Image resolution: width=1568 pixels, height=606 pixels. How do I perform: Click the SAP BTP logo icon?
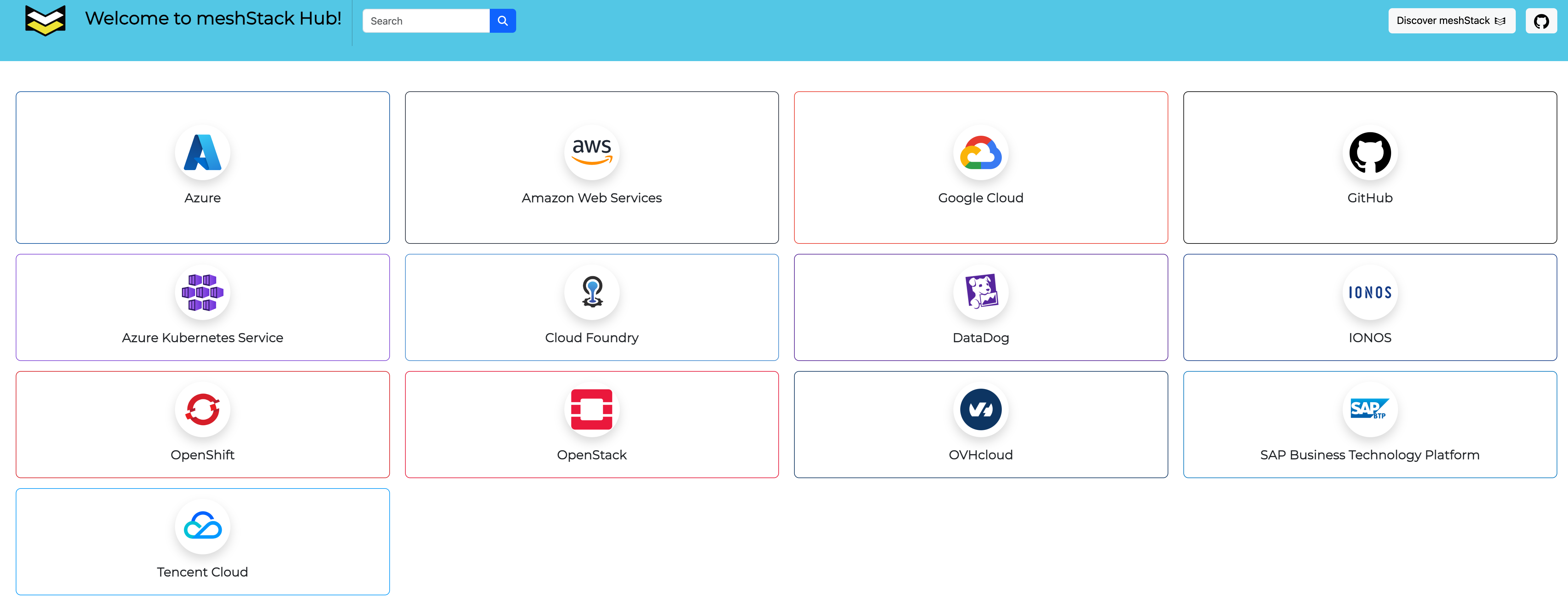(x=1370, y=409)
